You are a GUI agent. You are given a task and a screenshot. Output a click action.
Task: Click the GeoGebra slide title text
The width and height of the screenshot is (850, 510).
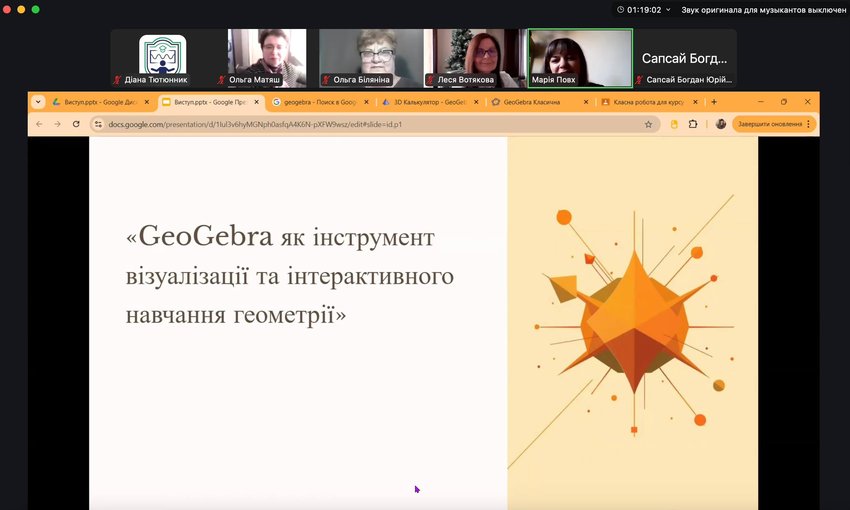pyautogui.click(x=289, y=275)
